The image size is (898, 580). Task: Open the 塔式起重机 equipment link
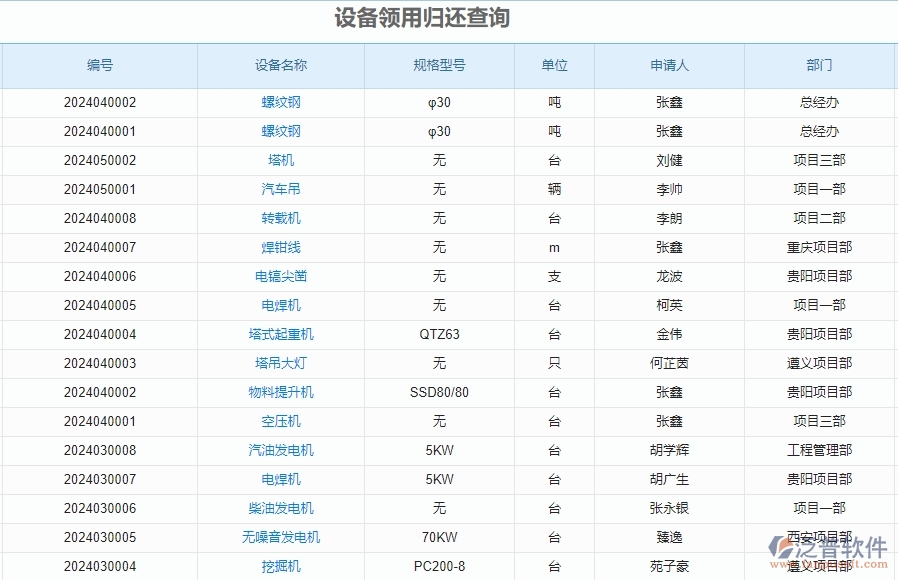[280, 334]
